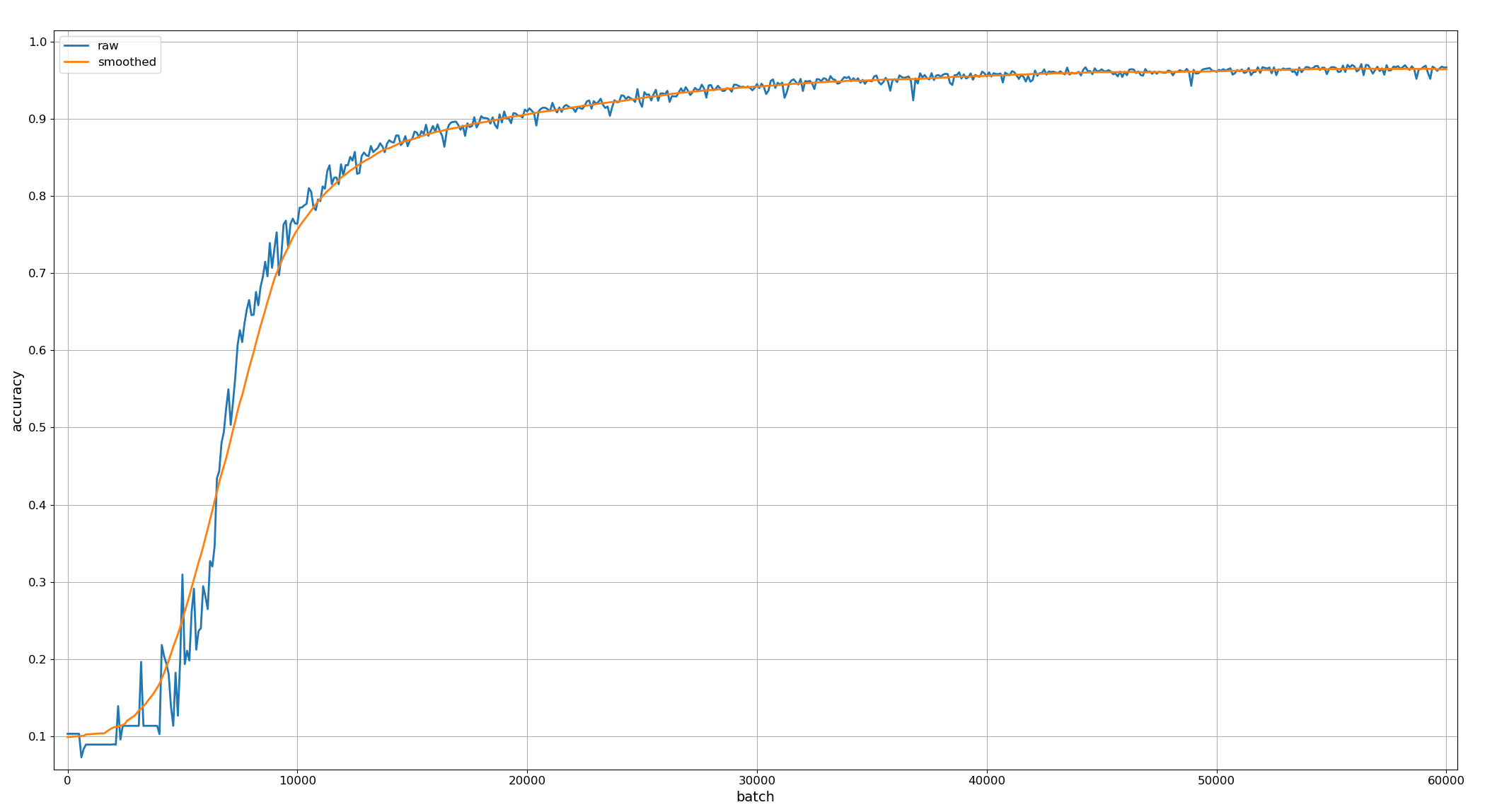
Task: Click the orange smoothed line sample in legend
Action: pos(76,62)
